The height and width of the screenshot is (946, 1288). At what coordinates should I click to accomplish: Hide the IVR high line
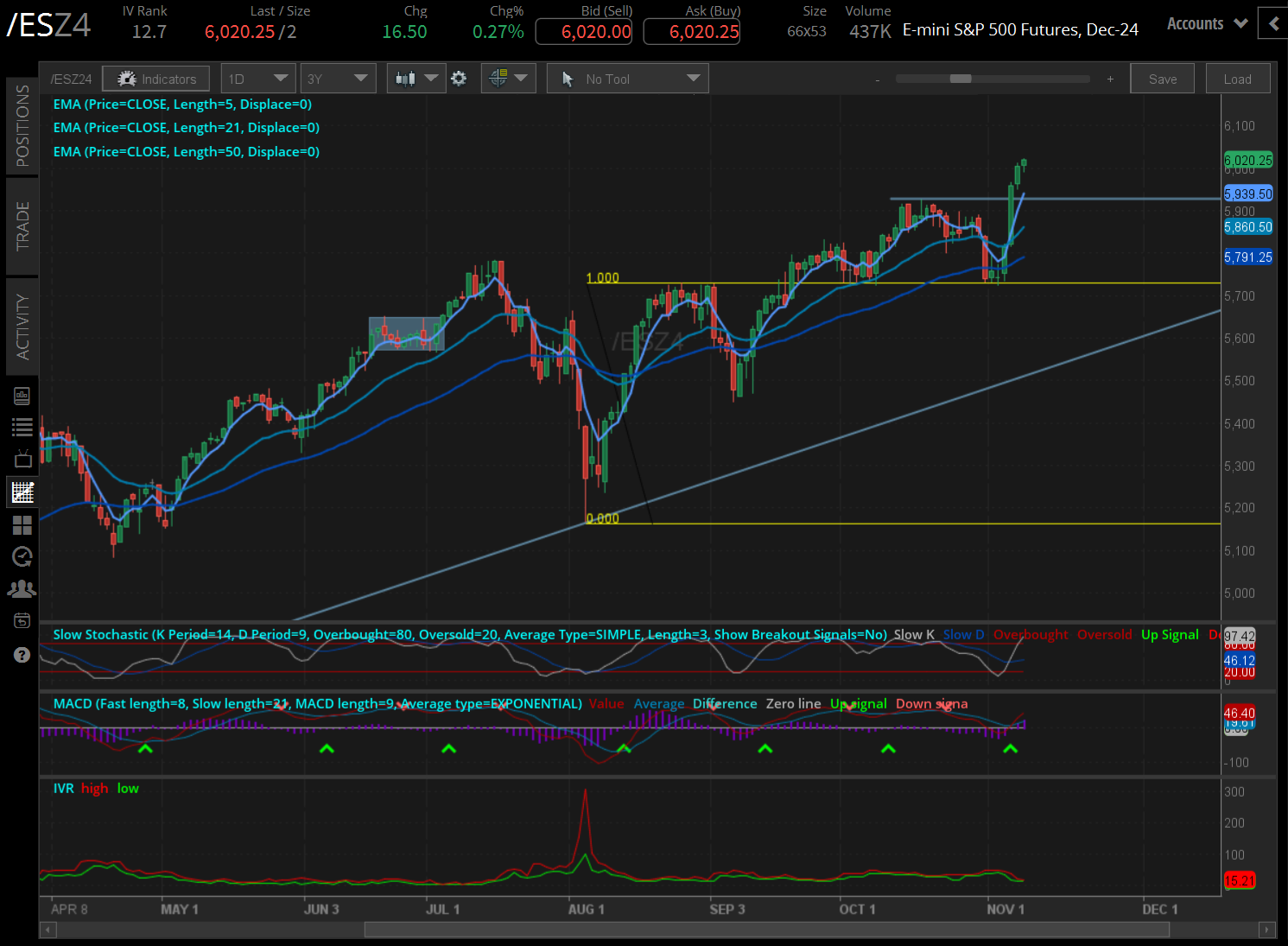pos(94,788)
